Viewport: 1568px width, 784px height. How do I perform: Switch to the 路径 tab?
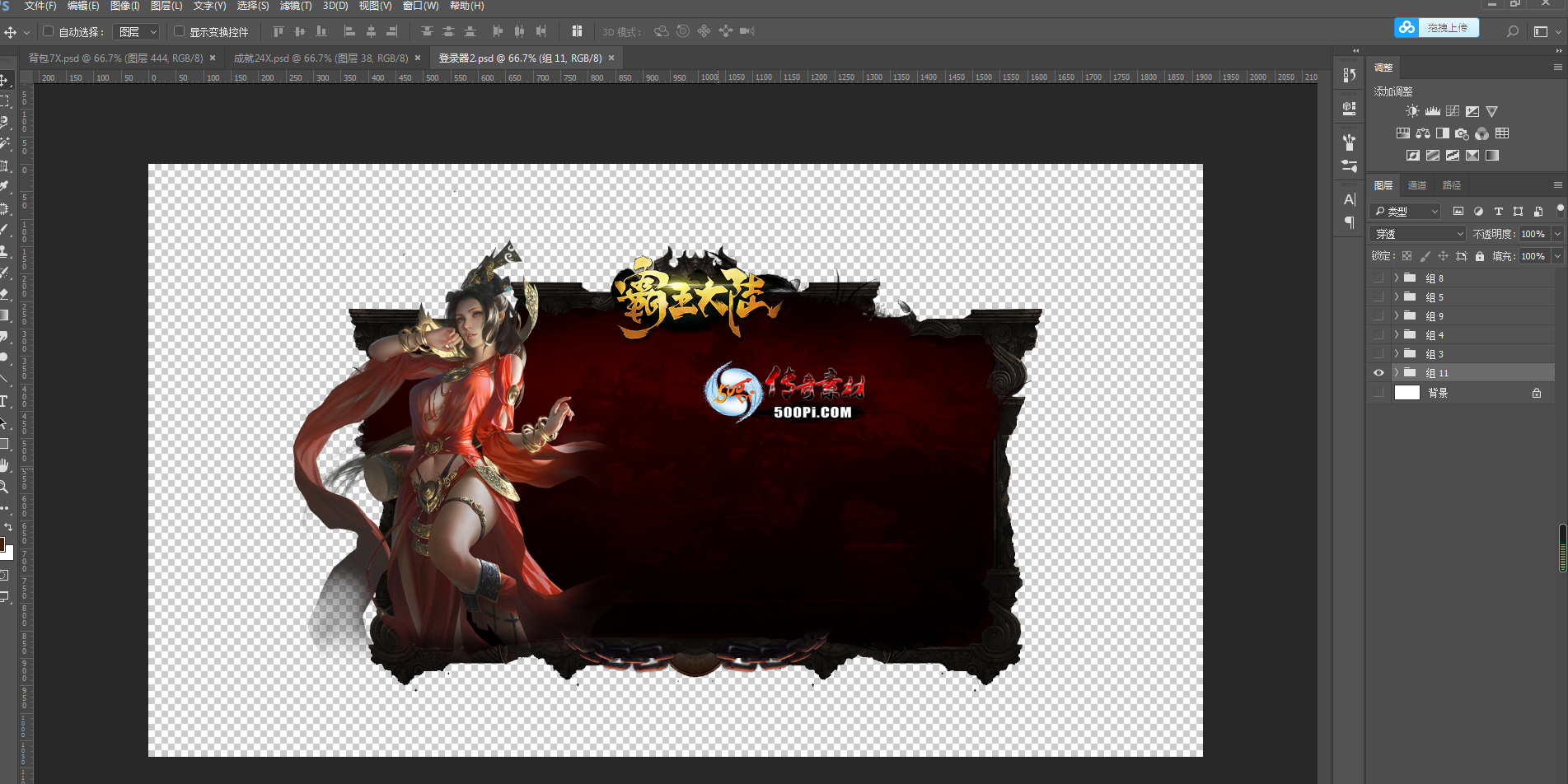pyautogui.click(x=1452, y=185)
